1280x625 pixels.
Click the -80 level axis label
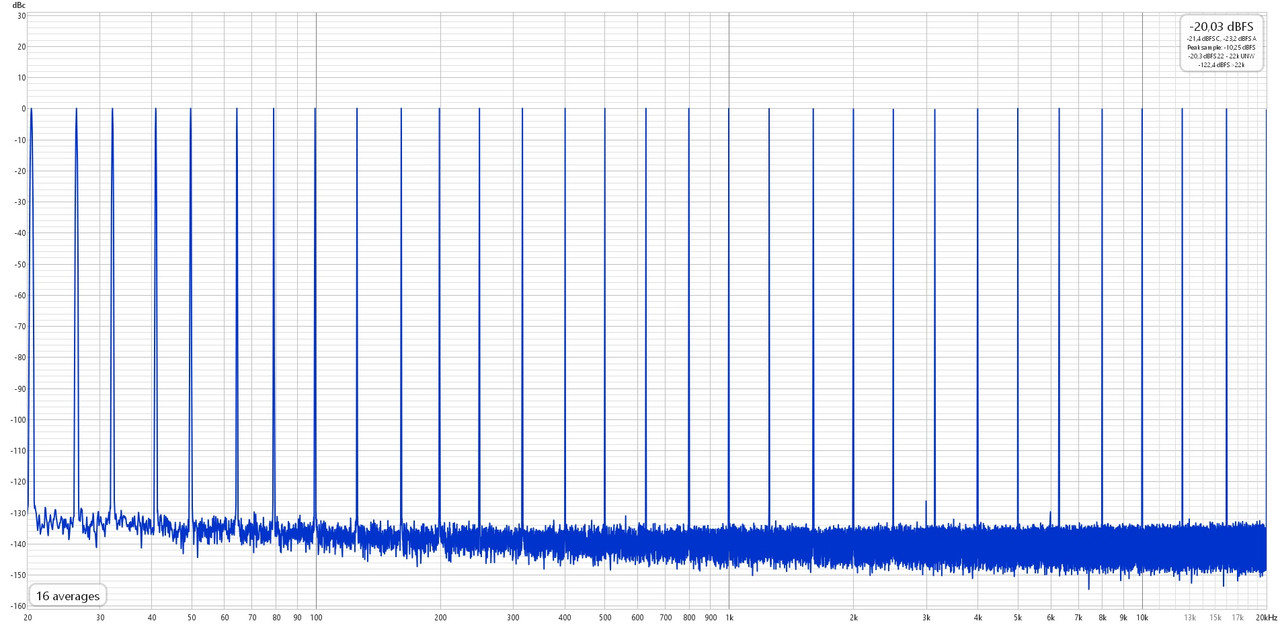pyautogui.click(x=20, y=357)
